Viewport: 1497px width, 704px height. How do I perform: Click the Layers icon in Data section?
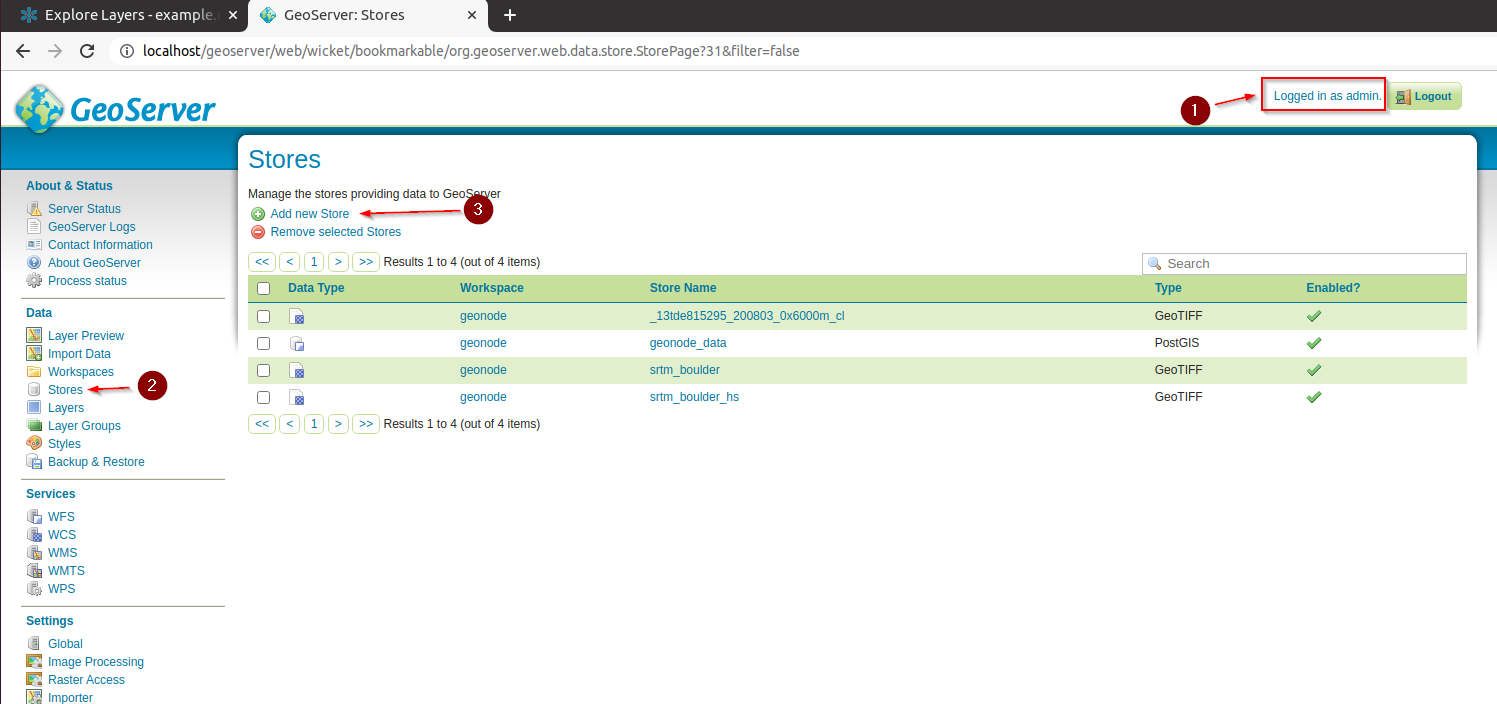click(34, 408)
